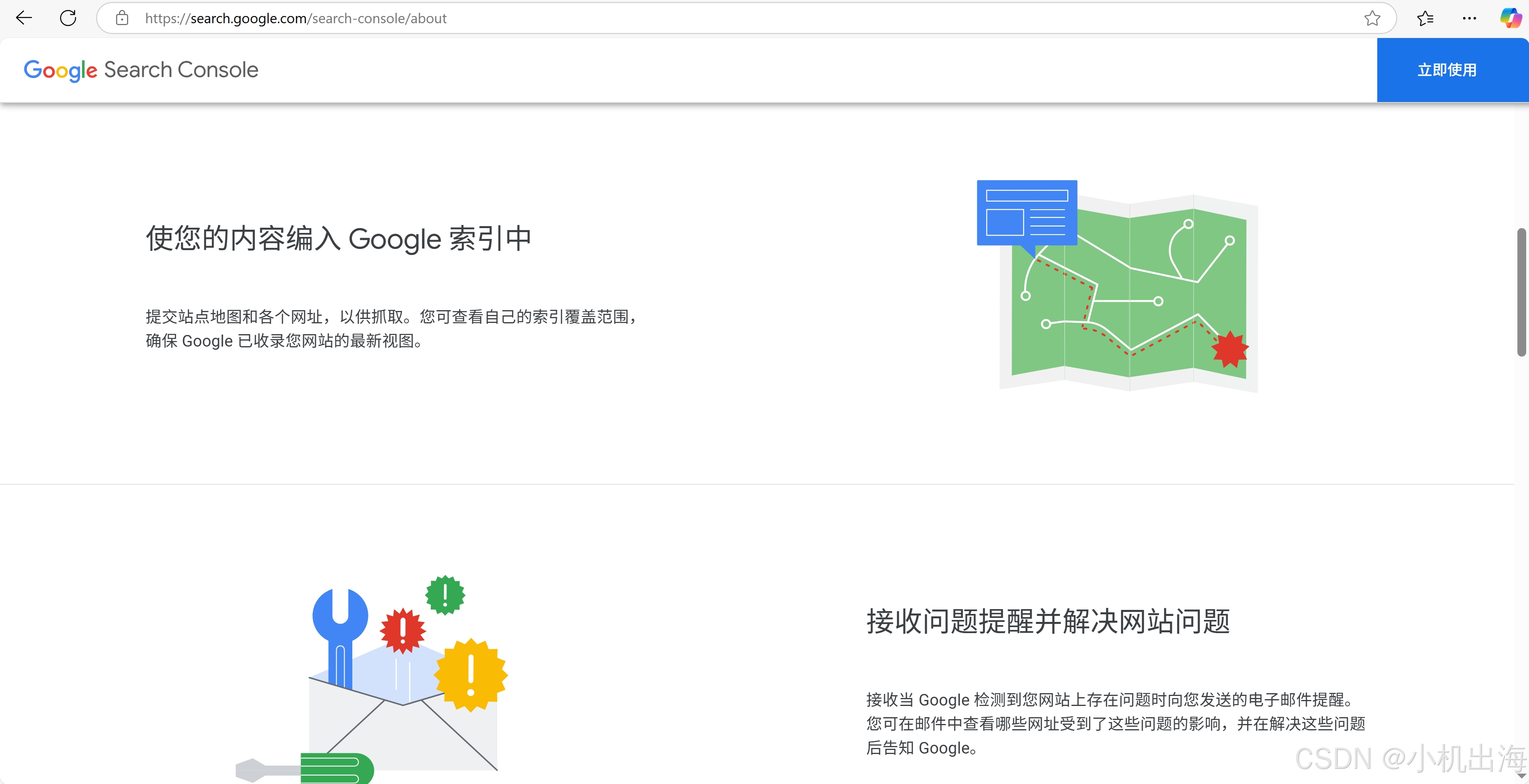Viewport: 1529px width, 784px height.
Task: Open browser settings and more menu
Action: pos(1469,18)
